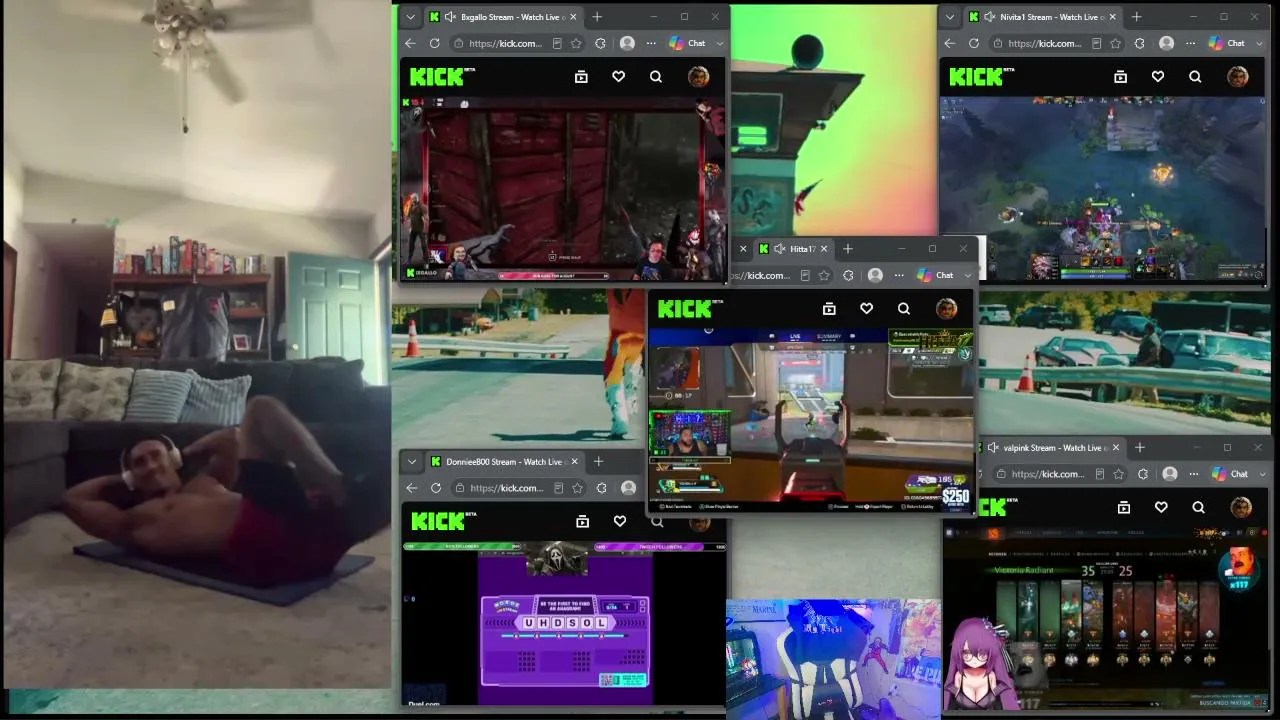Go back in the Bxgallo browser window

tap(410, 44)
